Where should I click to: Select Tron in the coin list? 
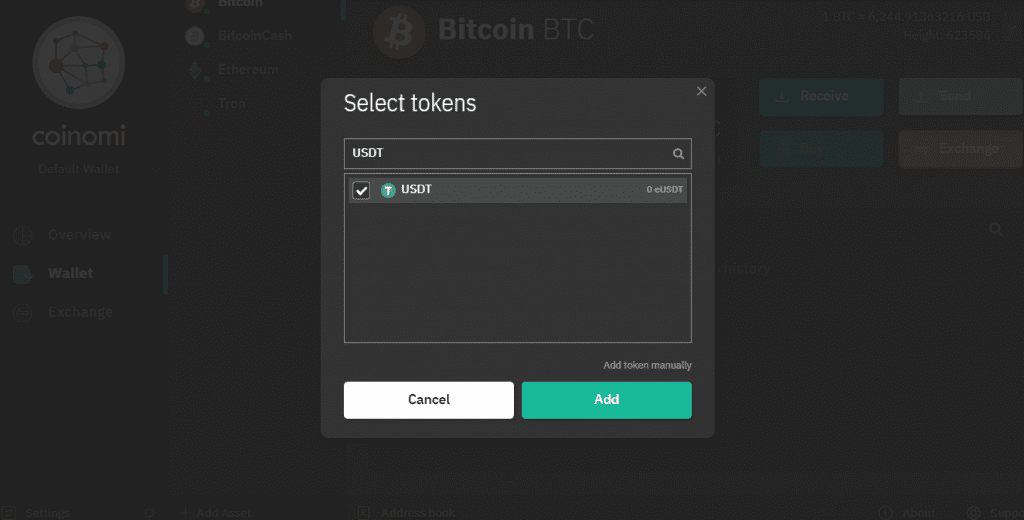[x=230, y=103]
